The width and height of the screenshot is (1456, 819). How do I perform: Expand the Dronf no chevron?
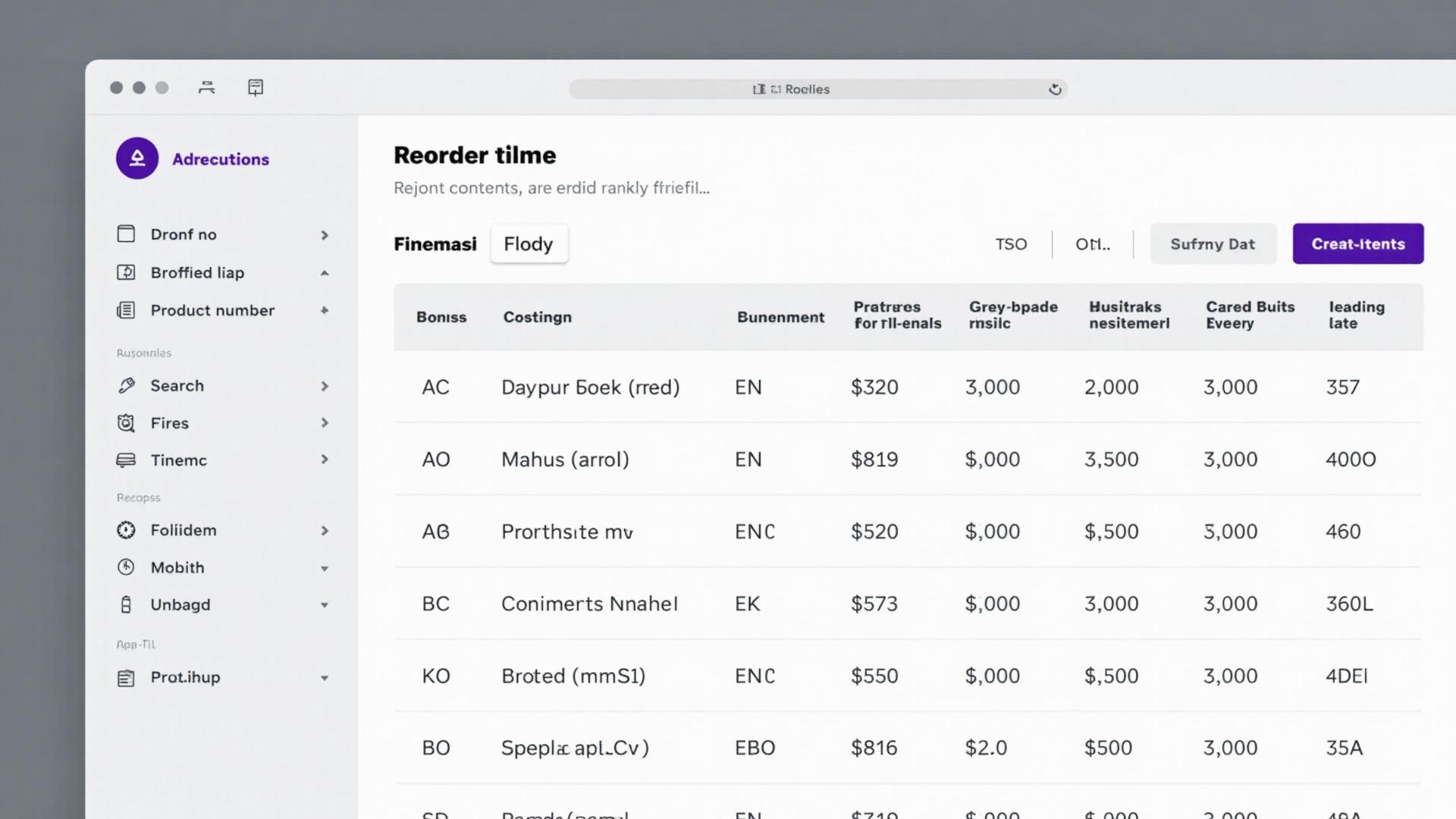tap(325, 235)
